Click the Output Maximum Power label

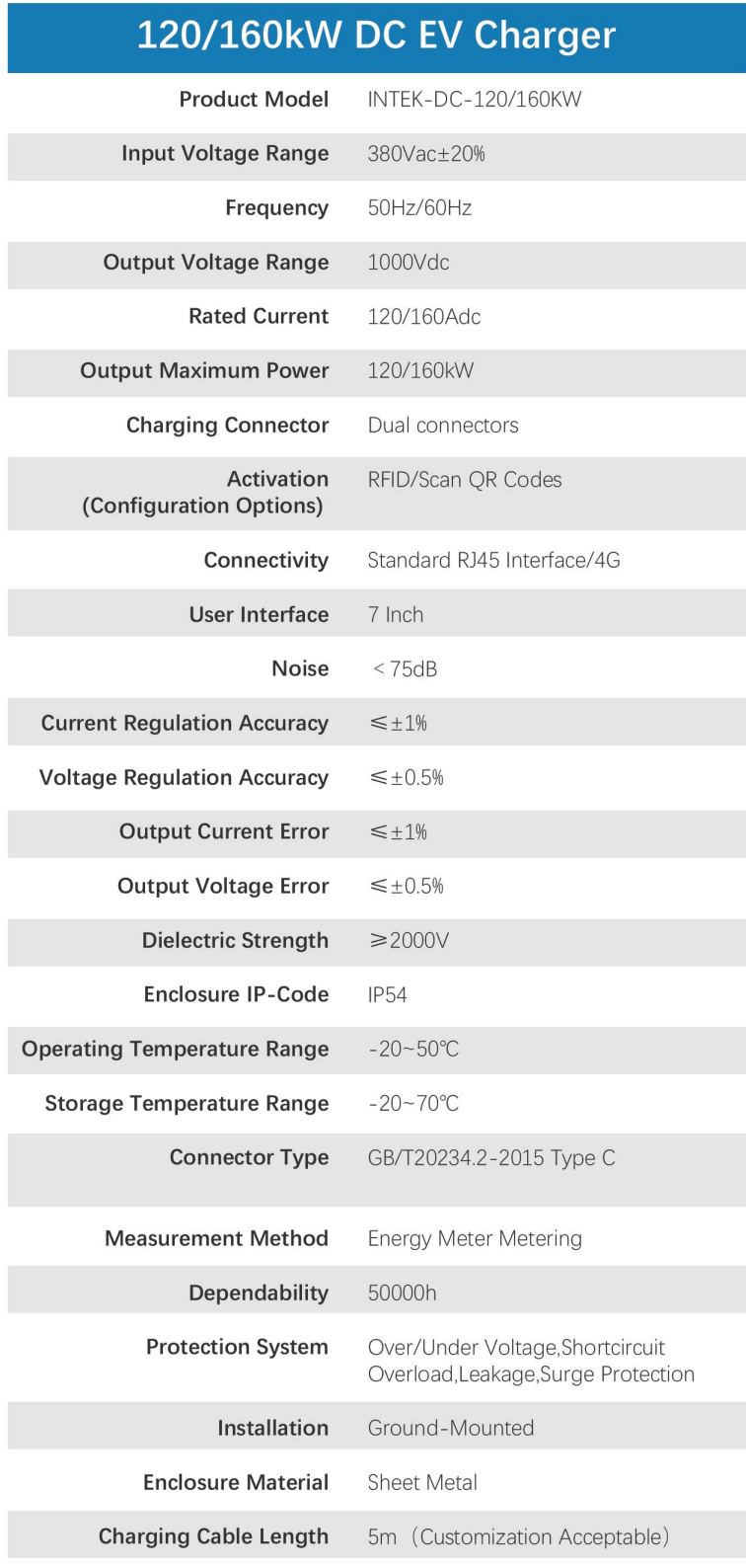(204, 371)
